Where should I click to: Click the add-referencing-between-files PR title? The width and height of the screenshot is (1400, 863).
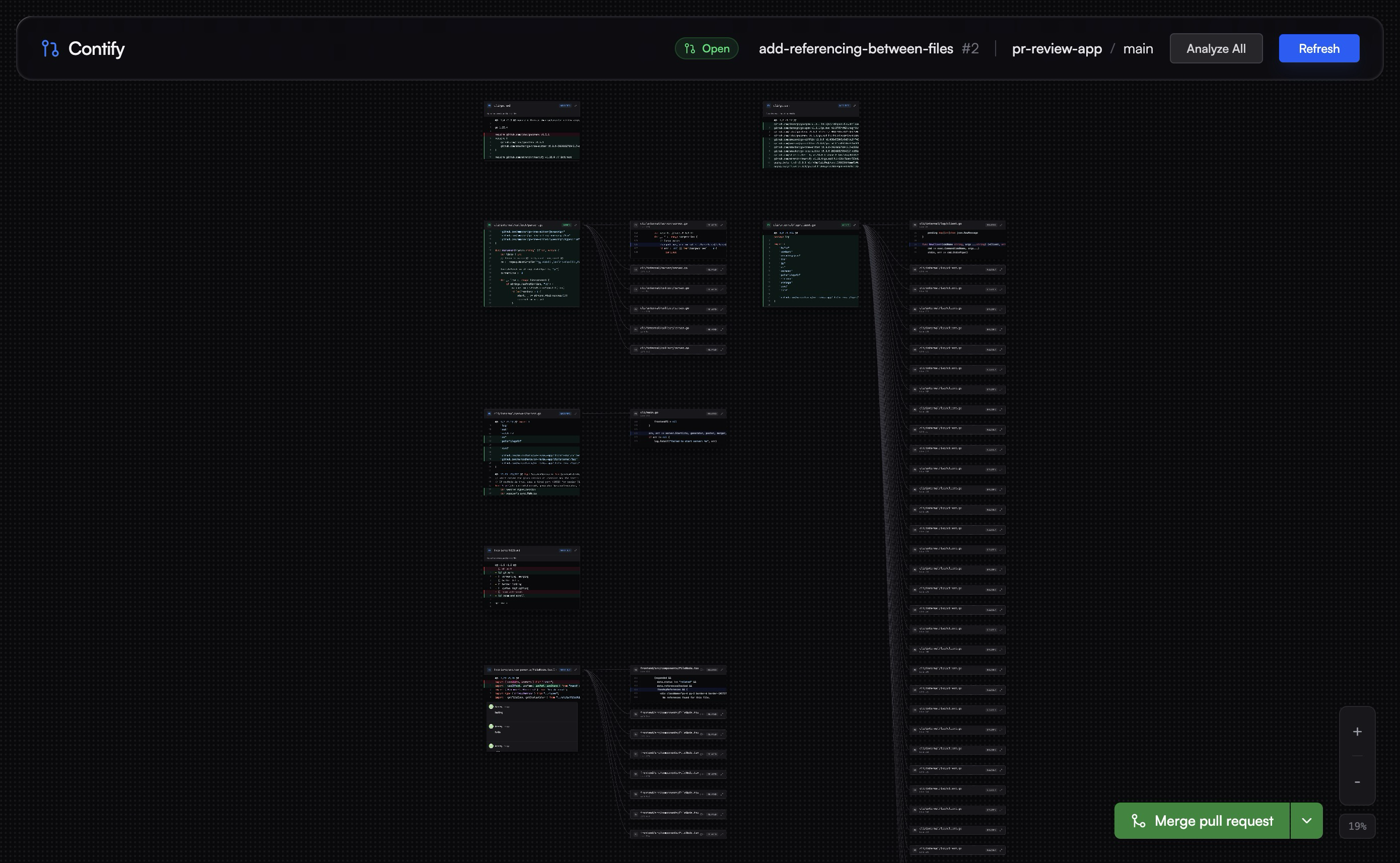coord(856,48)
